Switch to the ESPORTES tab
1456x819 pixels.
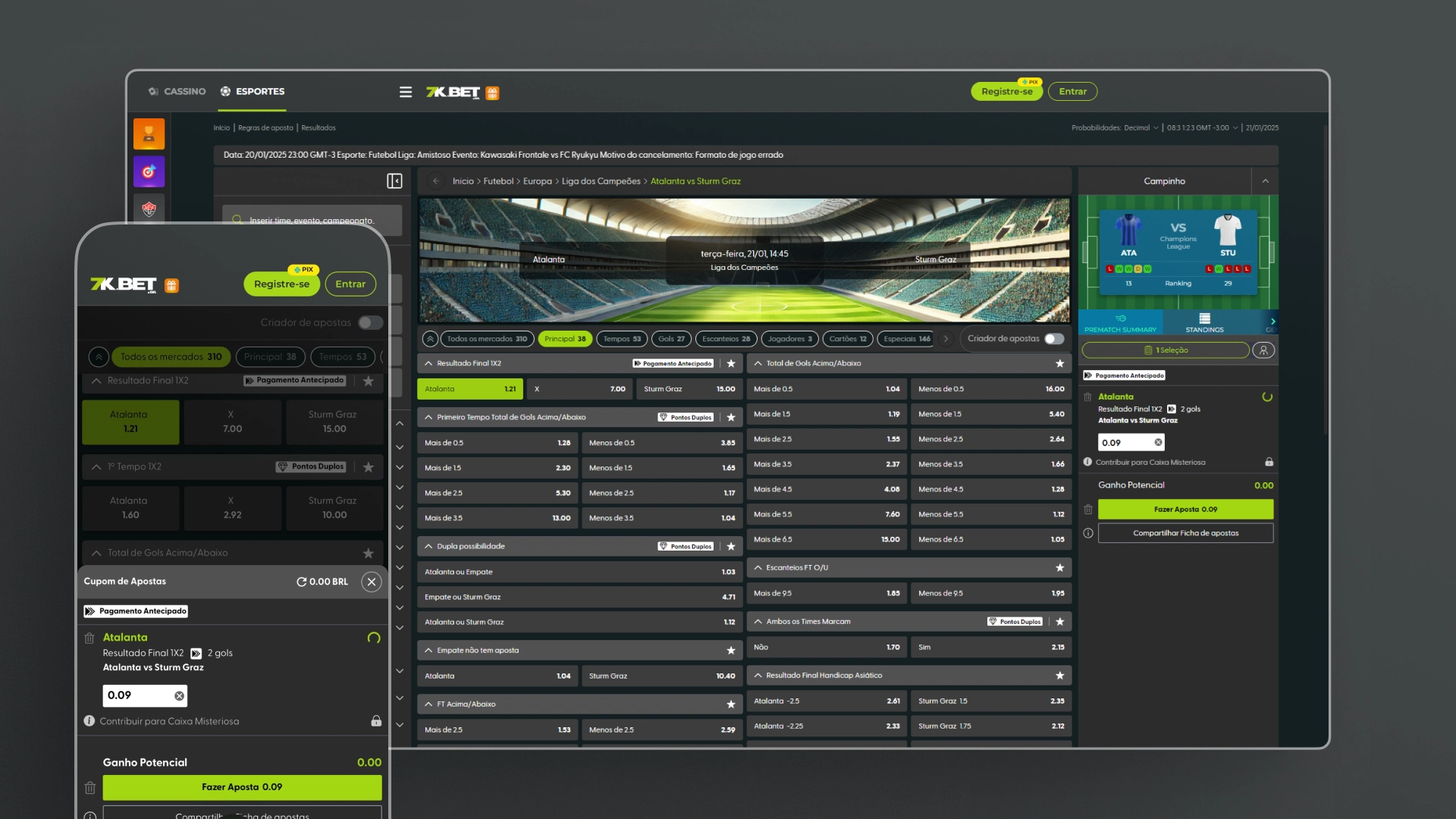[x=253, y=92]
